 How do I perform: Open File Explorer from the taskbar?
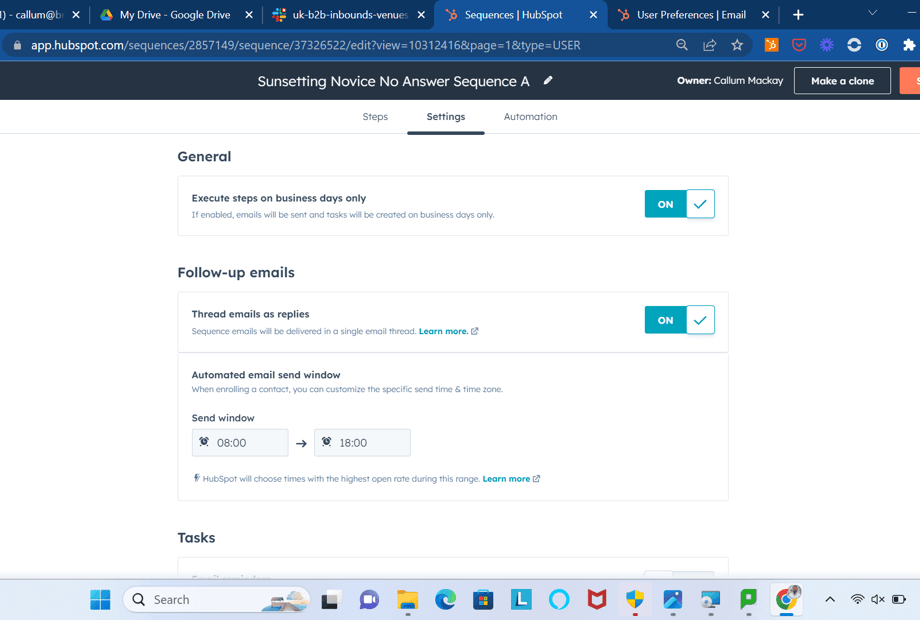(x=407, y=599)
